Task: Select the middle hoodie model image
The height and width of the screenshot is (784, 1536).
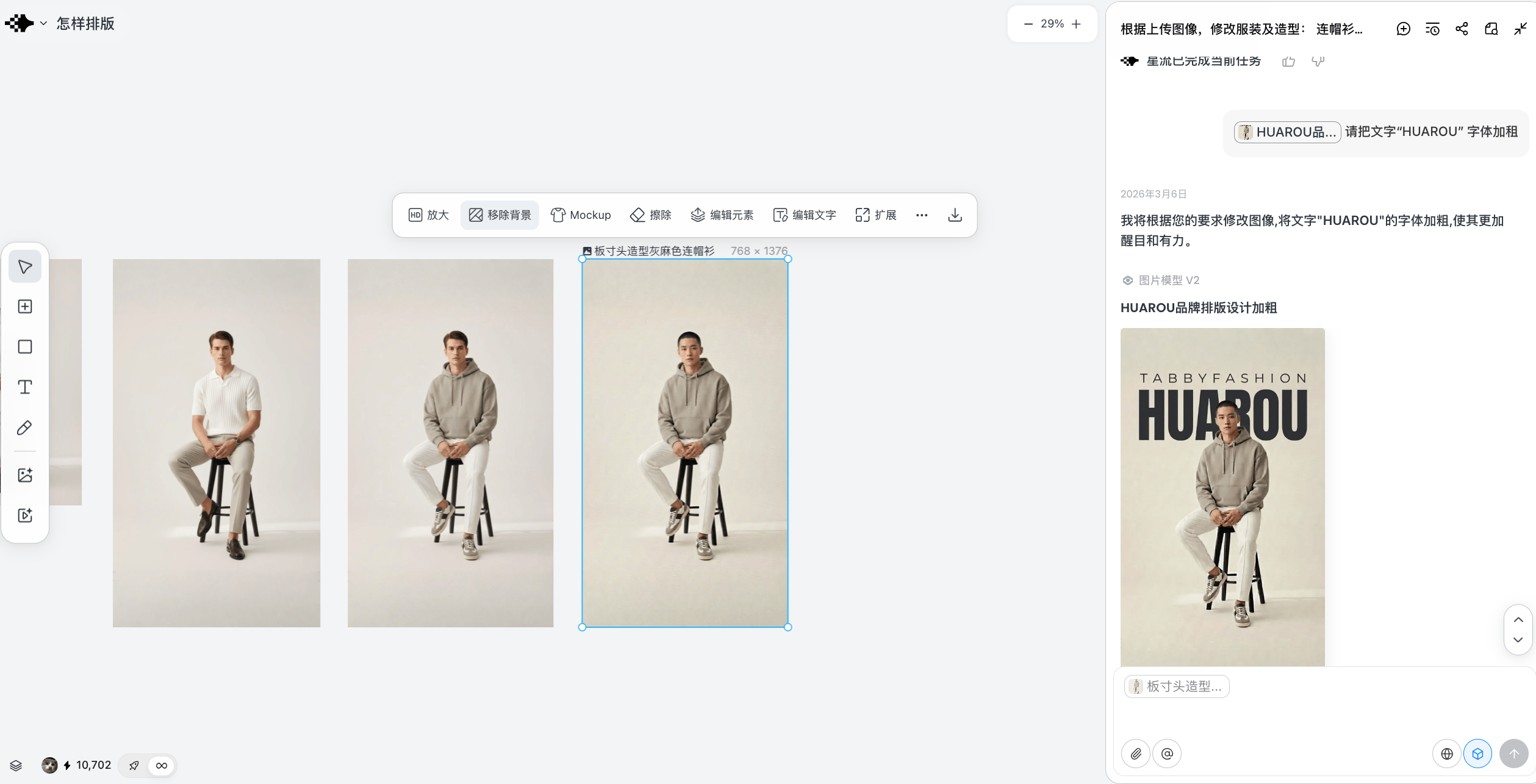Action: pyautogui.click(x=451, y=443)
